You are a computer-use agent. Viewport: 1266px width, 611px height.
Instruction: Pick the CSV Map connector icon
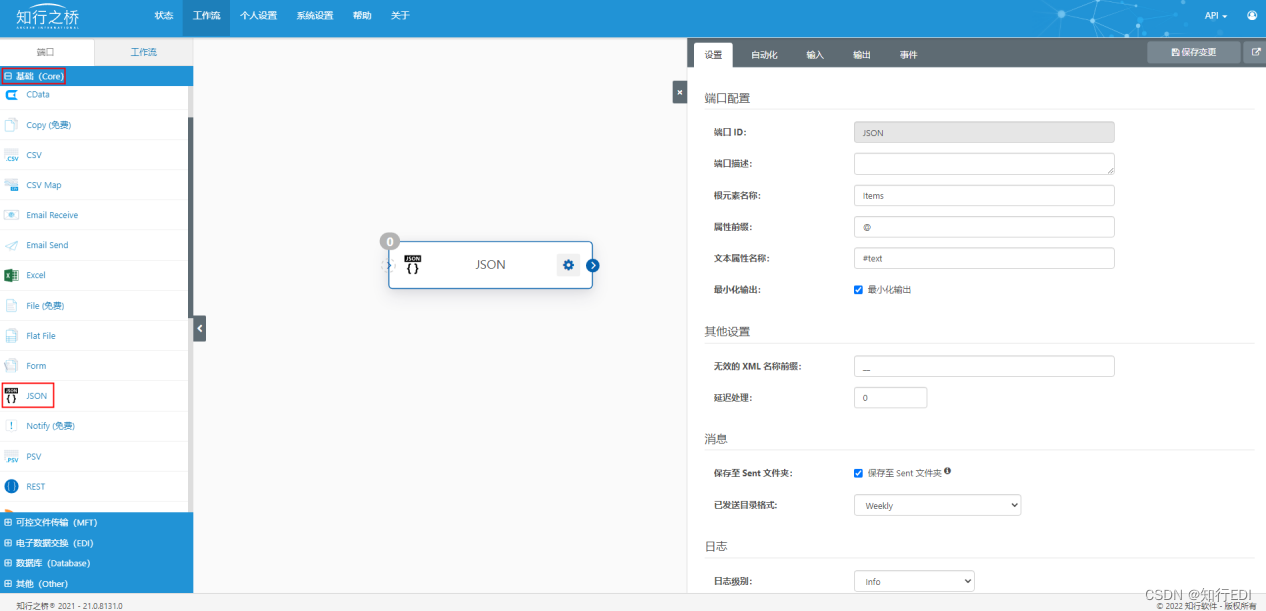tap(12, 185)
